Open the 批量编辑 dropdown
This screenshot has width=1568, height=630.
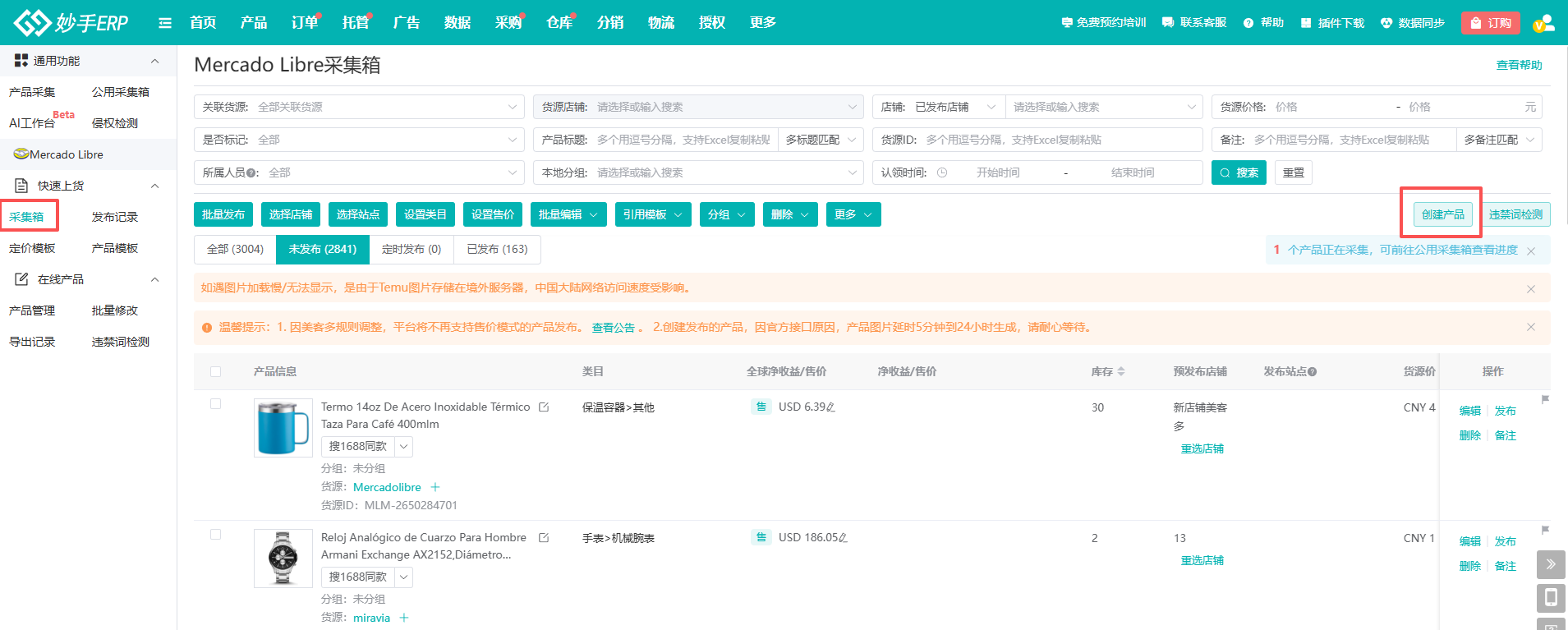tap(568, 214)
